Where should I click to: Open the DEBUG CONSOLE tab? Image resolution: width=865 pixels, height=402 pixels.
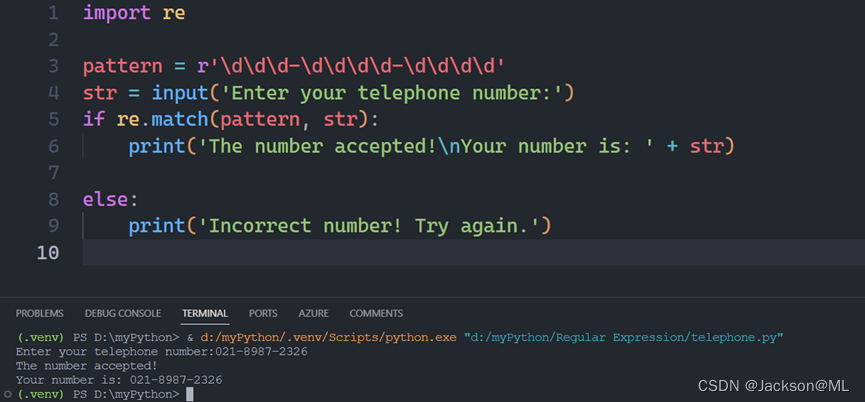pos(123,313)
